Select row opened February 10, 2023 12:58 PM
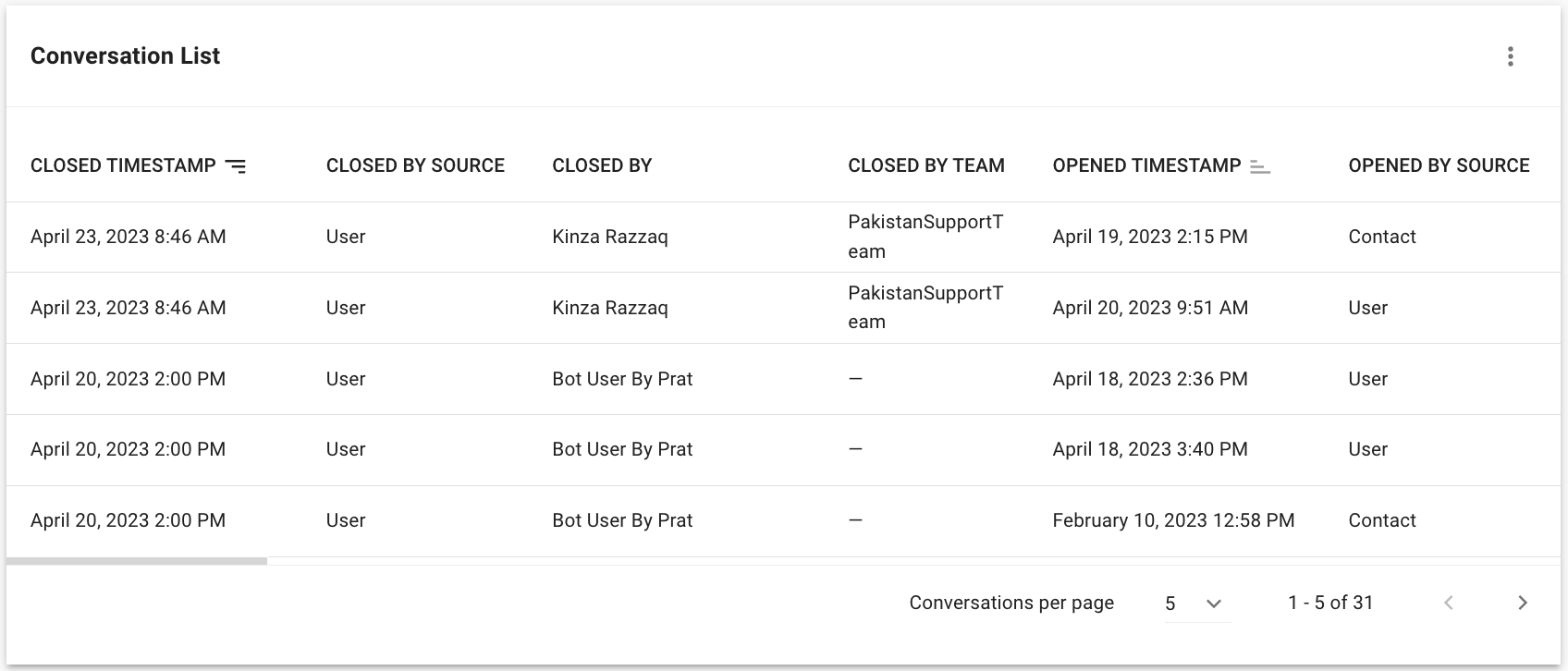Viewport: 1568px width, 671px height. (1172, 520)
